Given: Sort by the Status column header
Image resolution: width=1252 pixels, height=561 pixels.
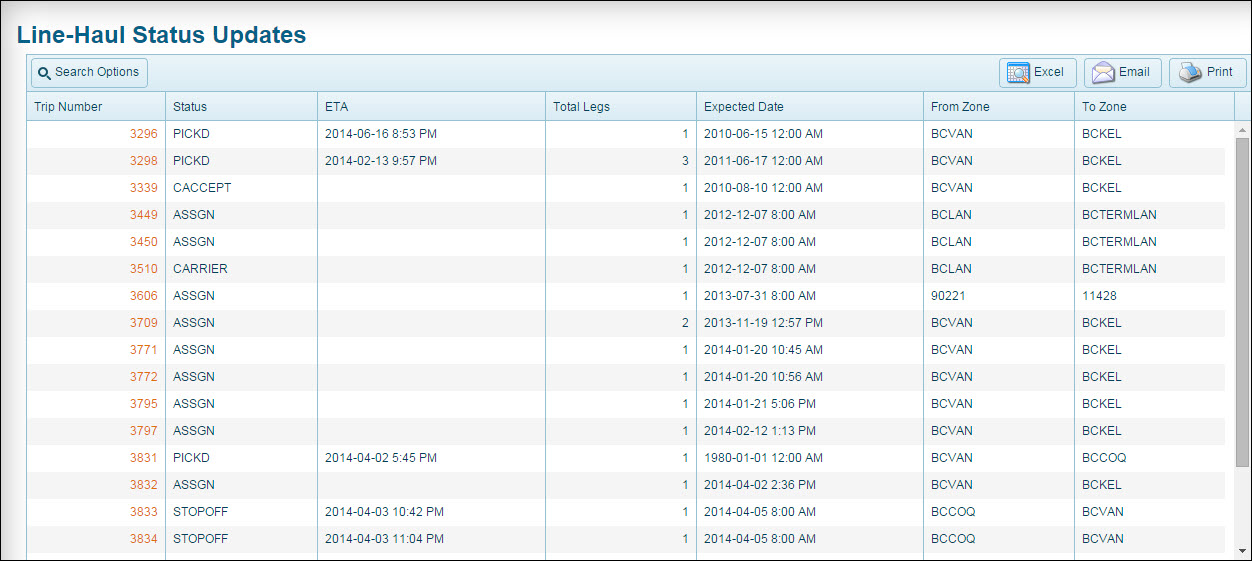Looking at the screenshot, I should point(241,107).
